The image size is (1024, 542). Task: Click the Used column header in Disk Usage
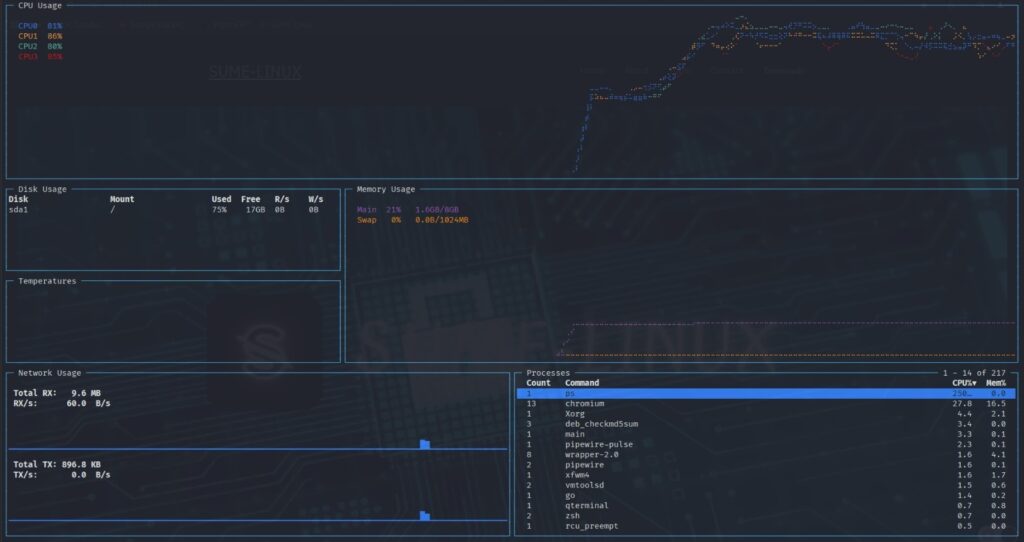(x=221, y=199)
